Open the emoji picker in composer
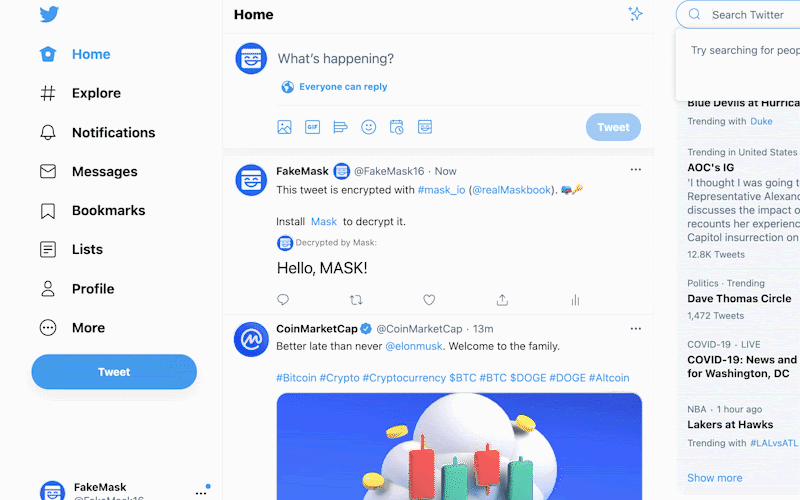This screenshot has width=800, height=500. 368,127
